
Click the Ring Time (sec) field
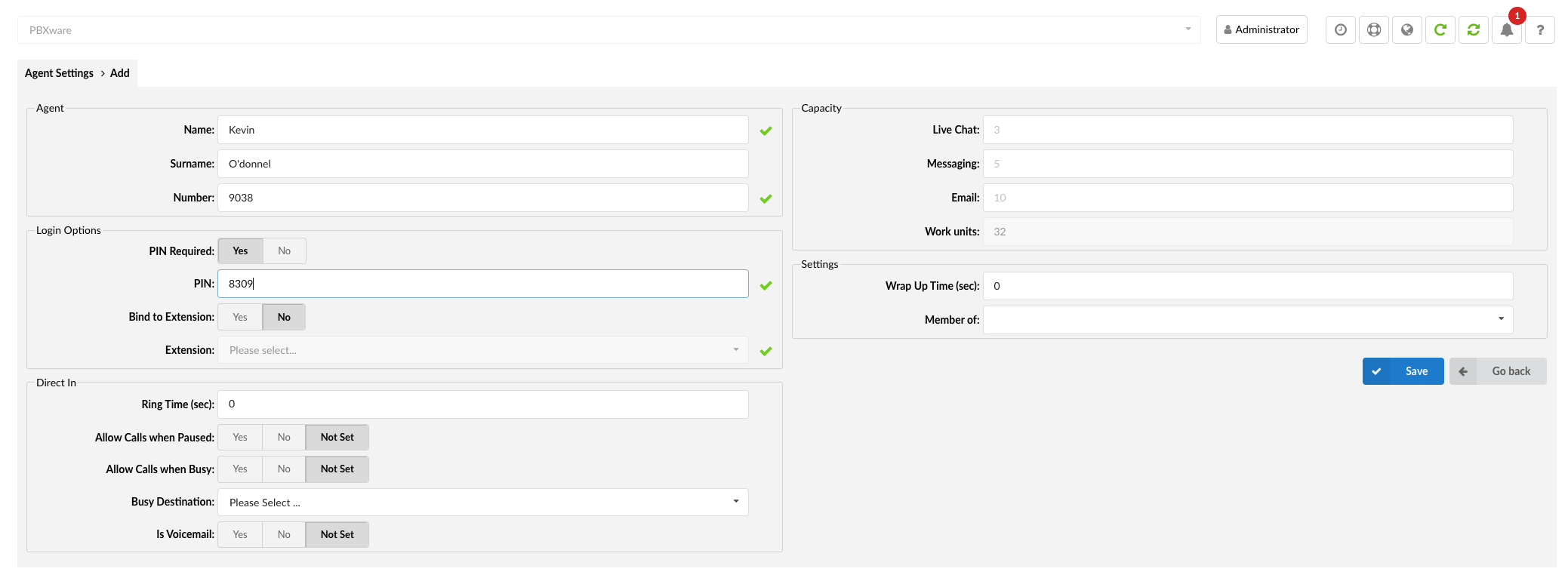point(483,404)
